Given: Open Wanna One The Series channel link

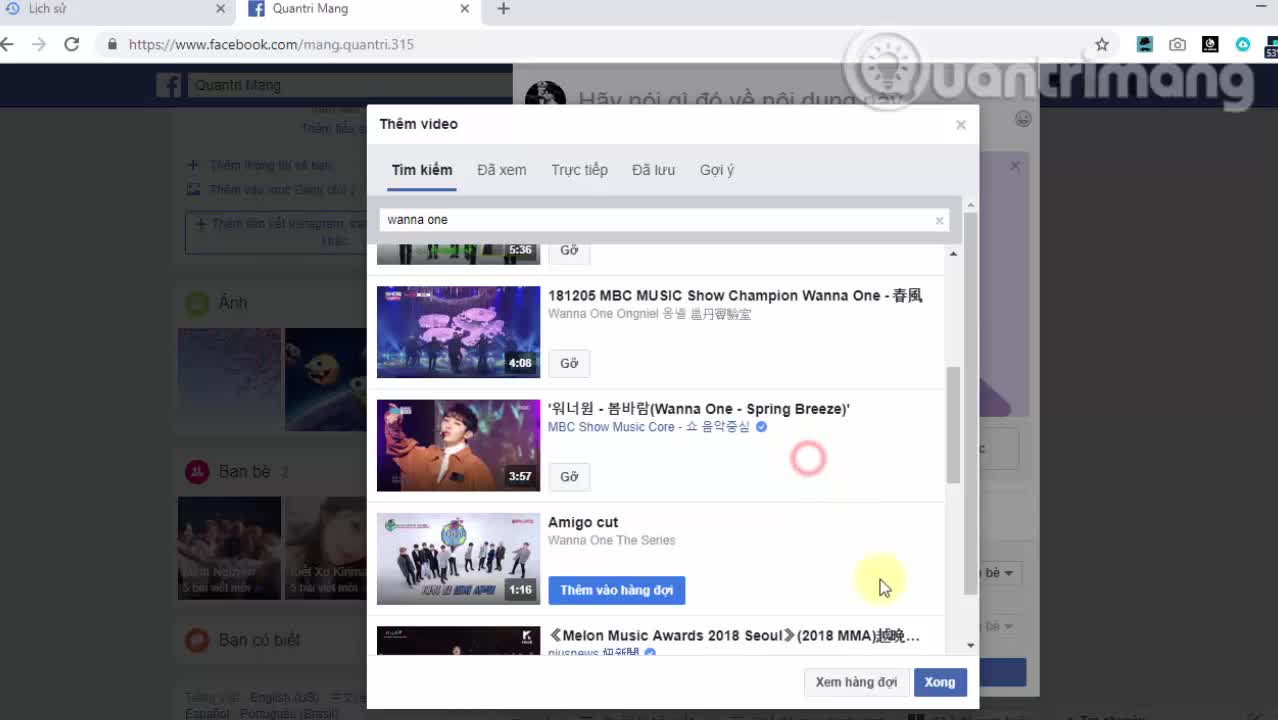Looking at the screenshot, I should coord(612,540).
